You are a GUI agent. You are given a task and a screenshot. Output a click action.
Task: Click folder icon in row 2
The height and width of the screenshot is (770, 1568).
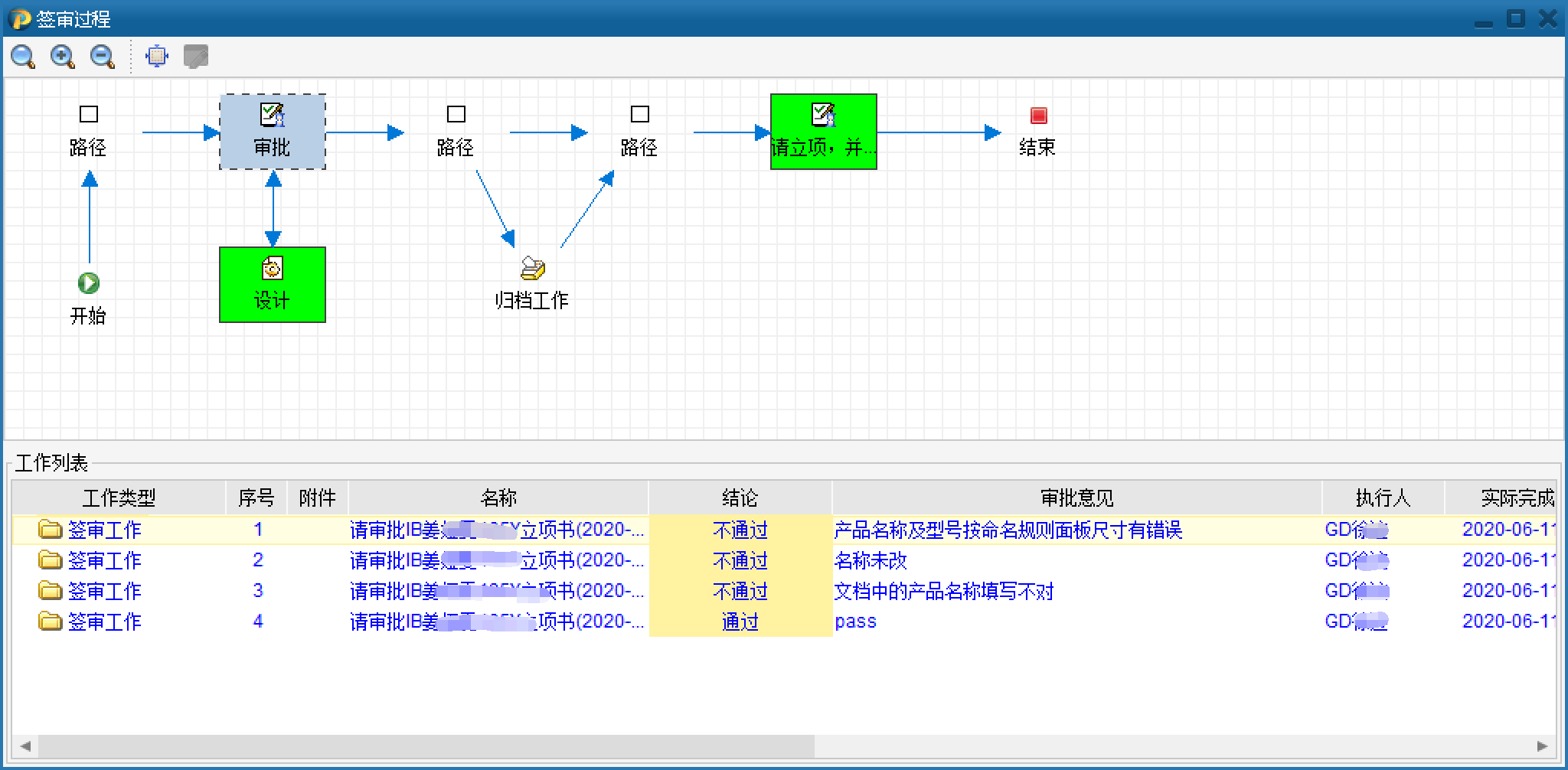pos(51,560)
